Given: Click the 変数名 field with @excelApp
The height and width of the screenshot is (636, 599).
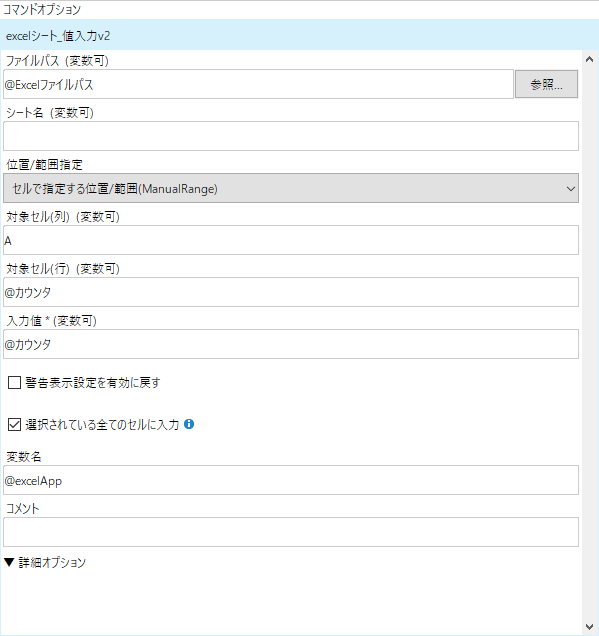Looking at the screenshot, I should click(x=291, y=480).
